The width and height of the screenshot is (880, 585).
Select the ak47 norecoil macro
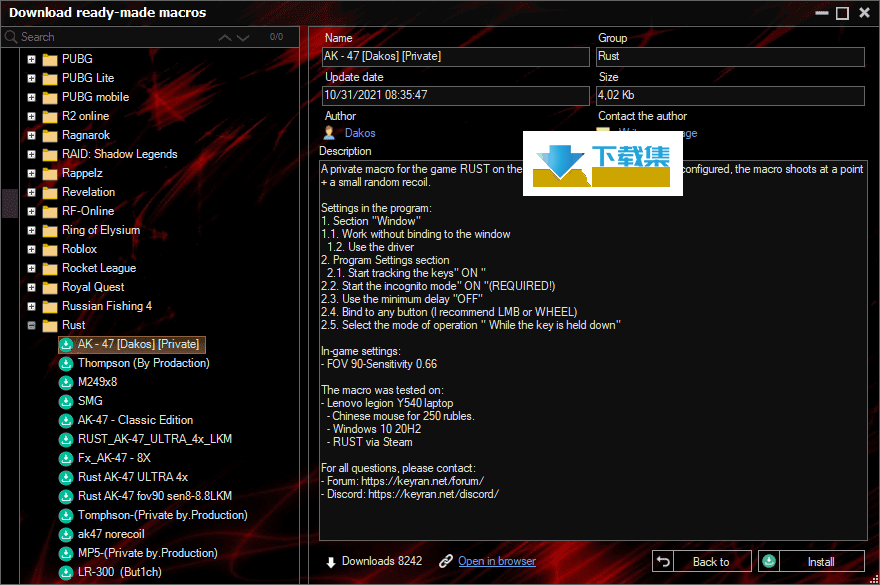(x=111, y=534)
